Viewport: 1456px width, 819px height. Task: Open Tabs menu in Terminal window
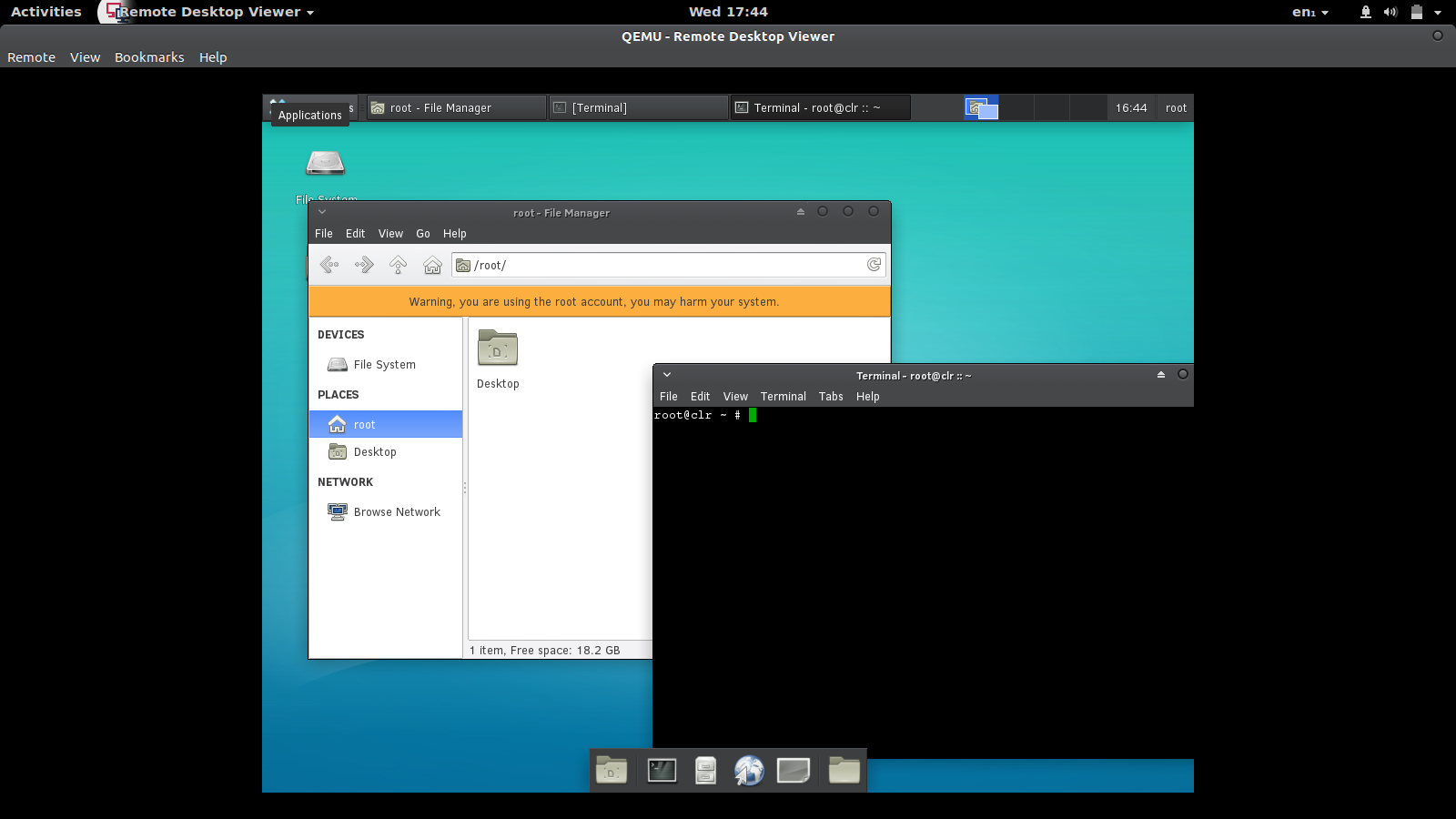click(831, 397)
